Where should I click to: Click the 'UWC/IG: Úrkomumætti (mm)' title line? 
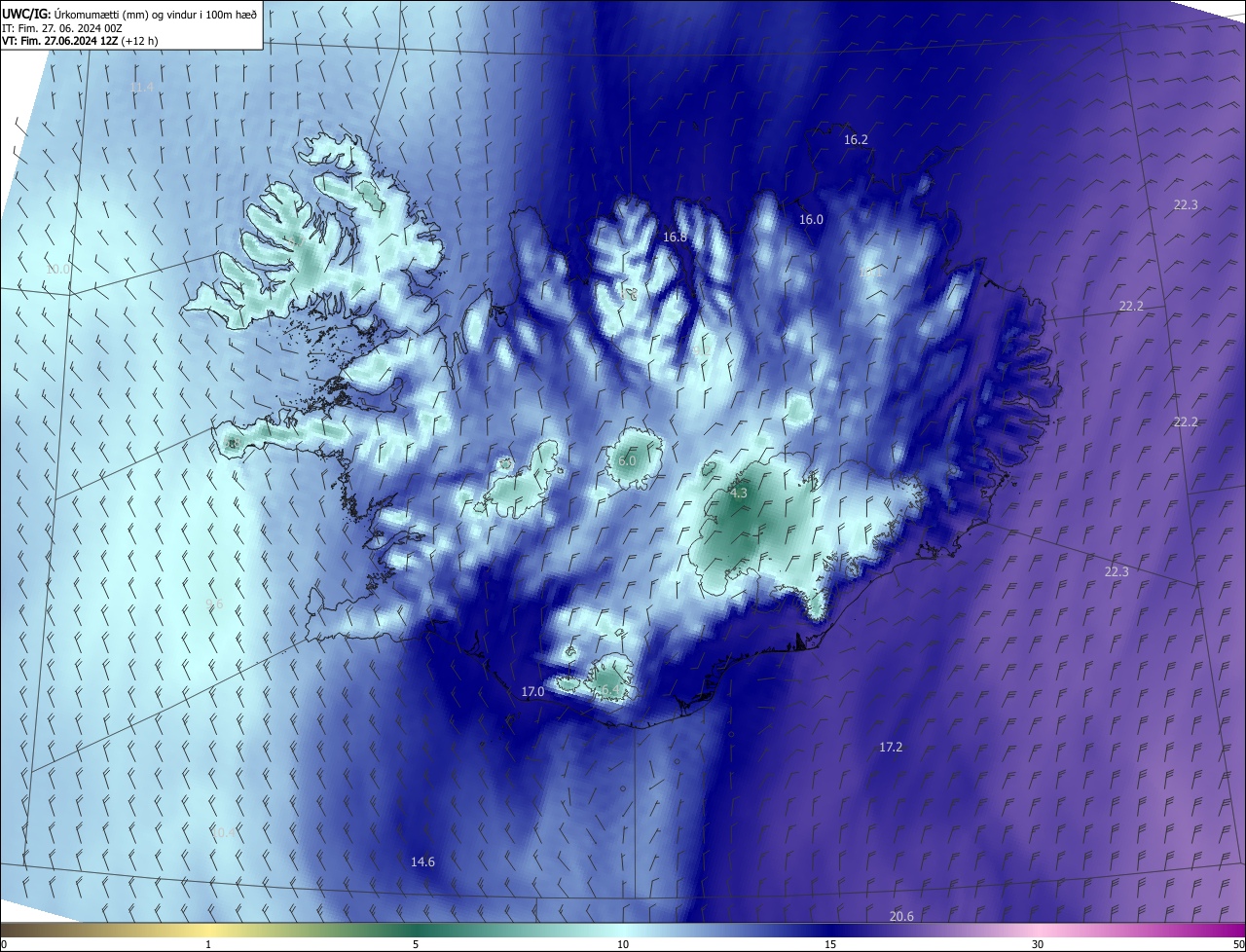click(129, 14)
